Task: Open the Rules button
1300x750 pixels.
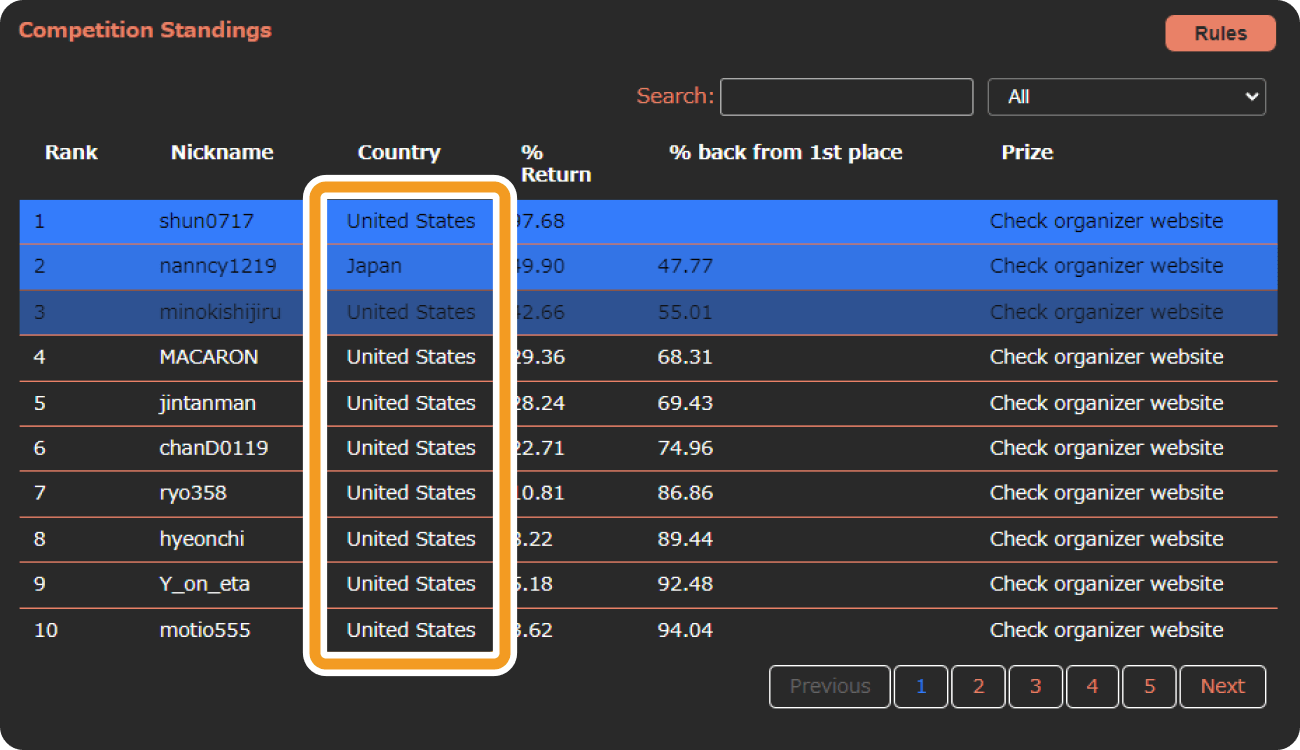Action: (1220, 33)
